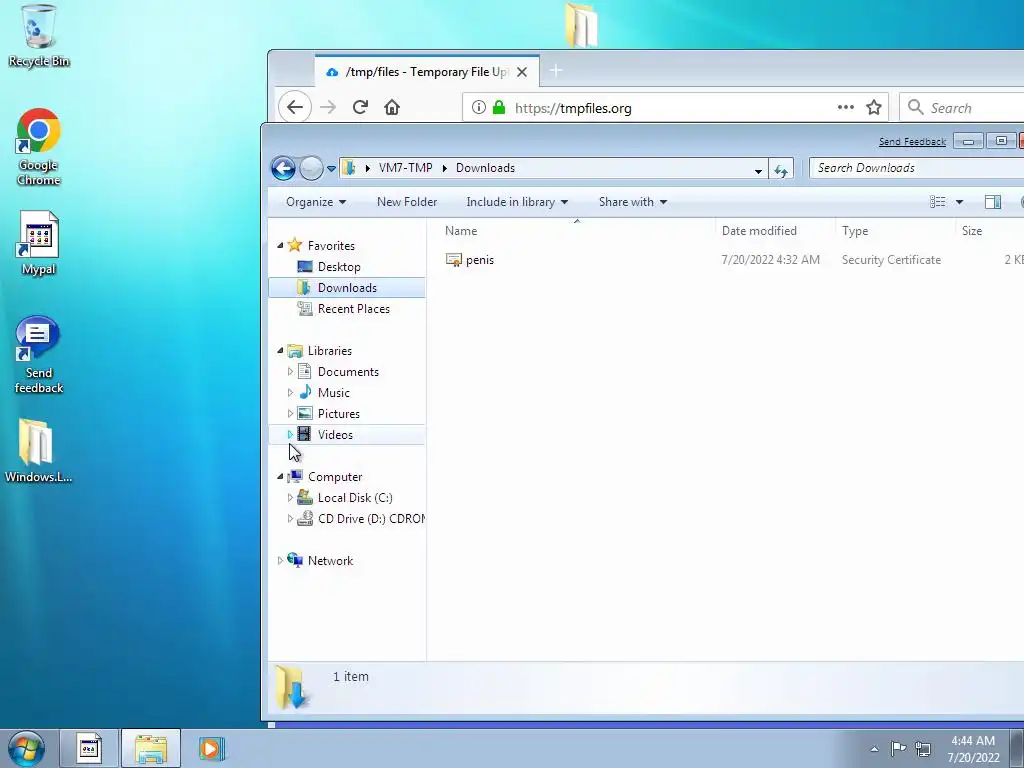Open the Windows Start menu
Screen dimensions: 1024x768
coord(26,748)
